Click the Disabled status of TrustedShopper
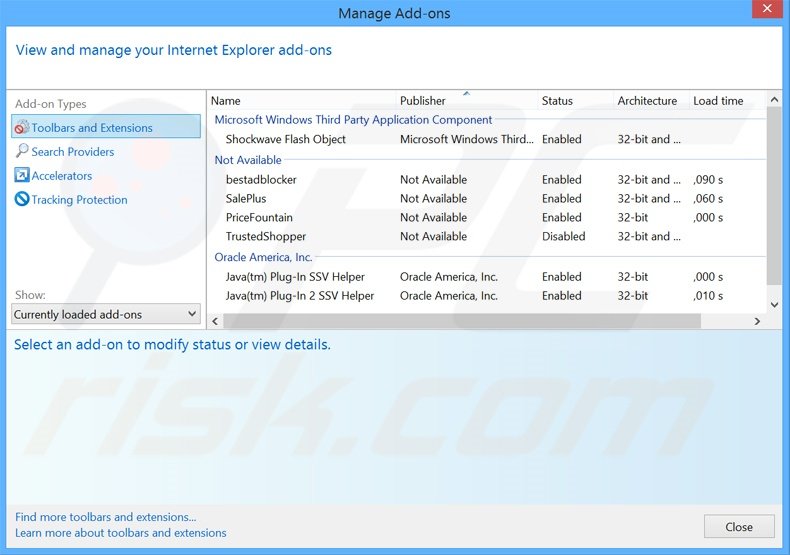The height and width of the screenshot is (555, 790). pyautogui.click(x=563, y=237)
